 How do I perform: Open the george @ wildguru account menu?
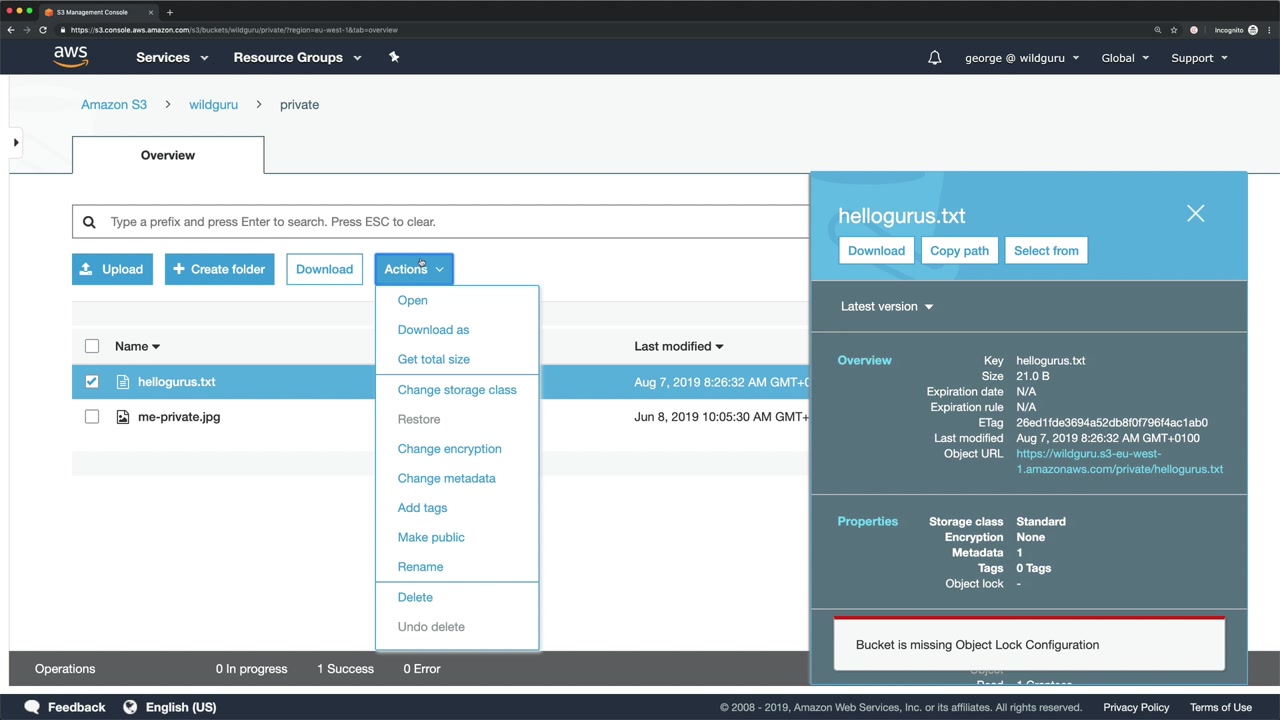click(x=1022, y=58)
